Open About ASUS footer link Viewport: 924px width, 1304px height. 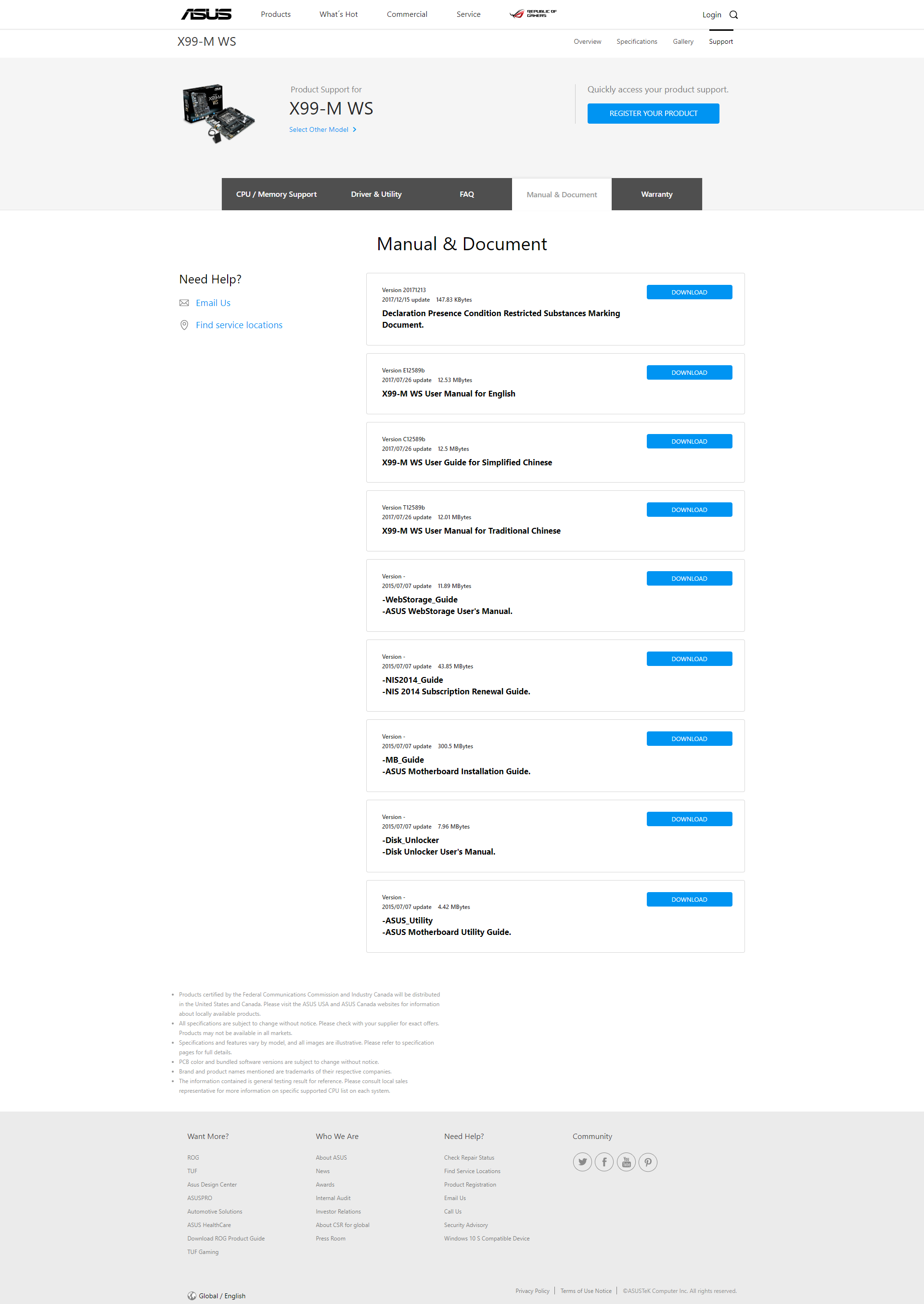click(x=331, y=1157)
